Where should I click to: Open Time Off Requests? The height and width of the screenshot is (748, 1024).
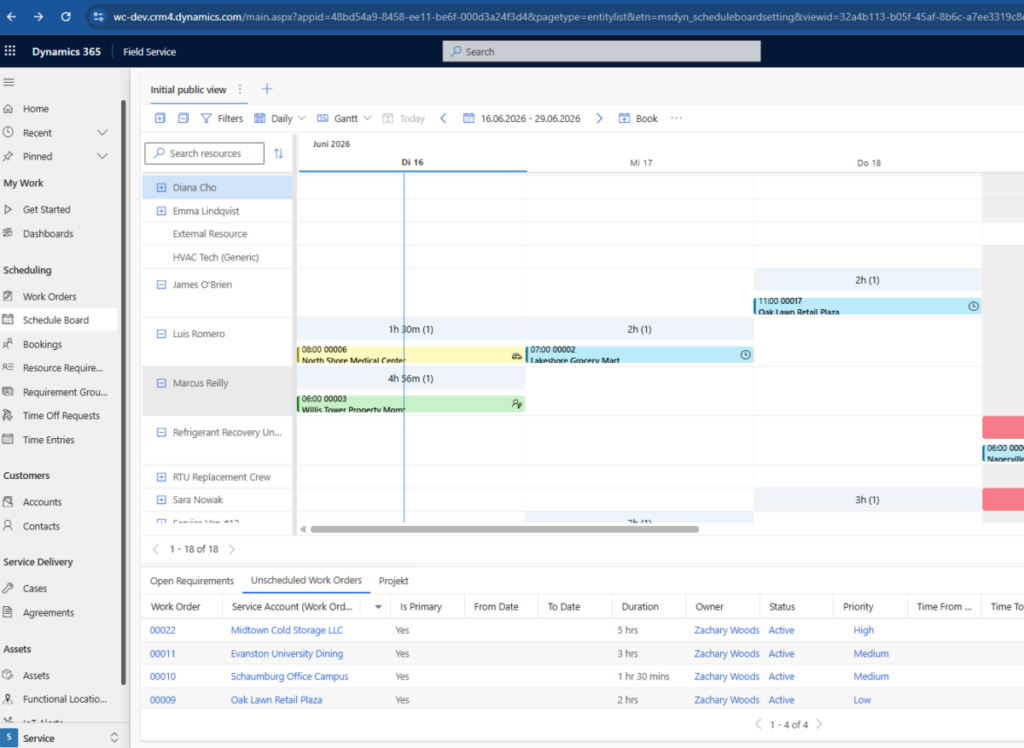pyautogui.click(x=59, y=415)
